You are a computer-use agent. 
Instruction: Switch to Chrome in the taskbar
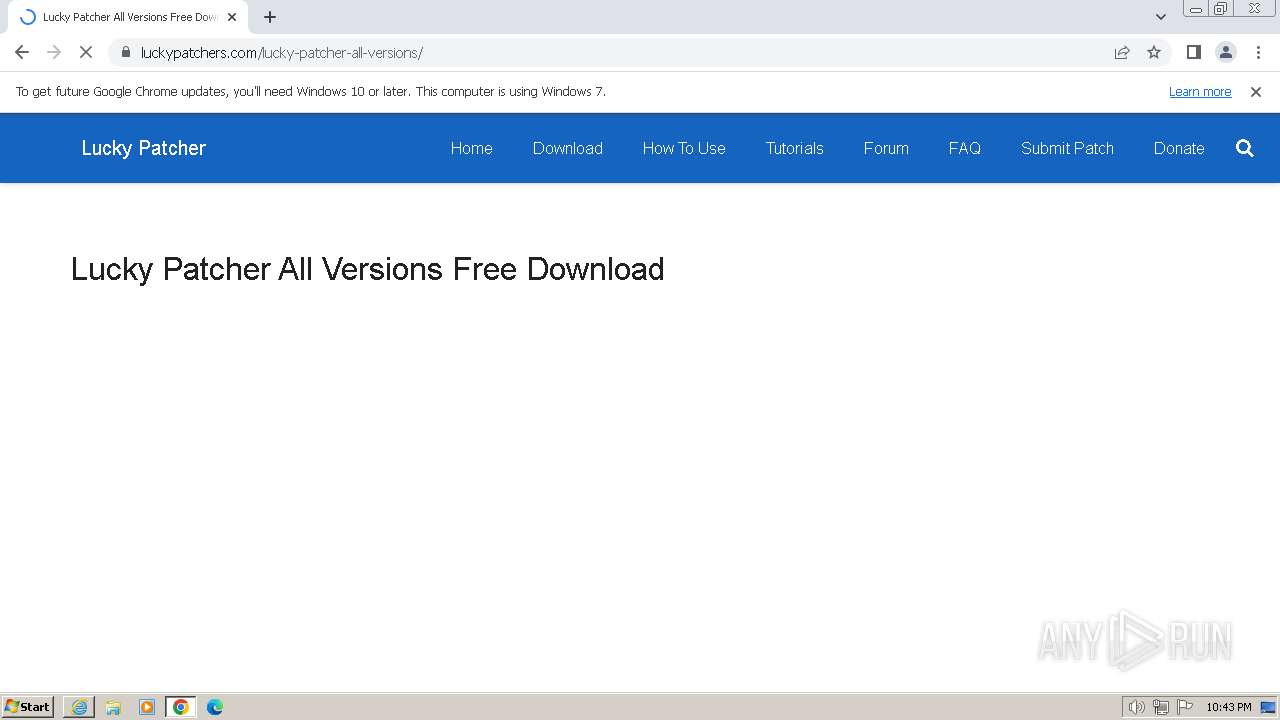click(x=181, y=707)
